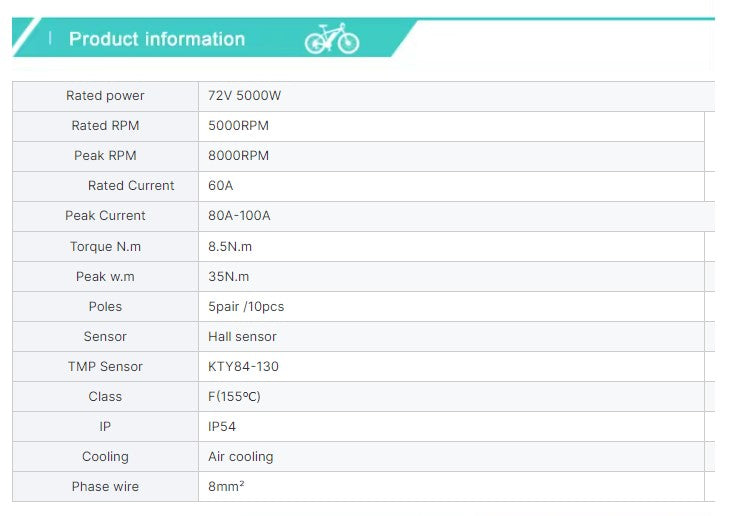Select the Torque N.m label

point(105,246)
